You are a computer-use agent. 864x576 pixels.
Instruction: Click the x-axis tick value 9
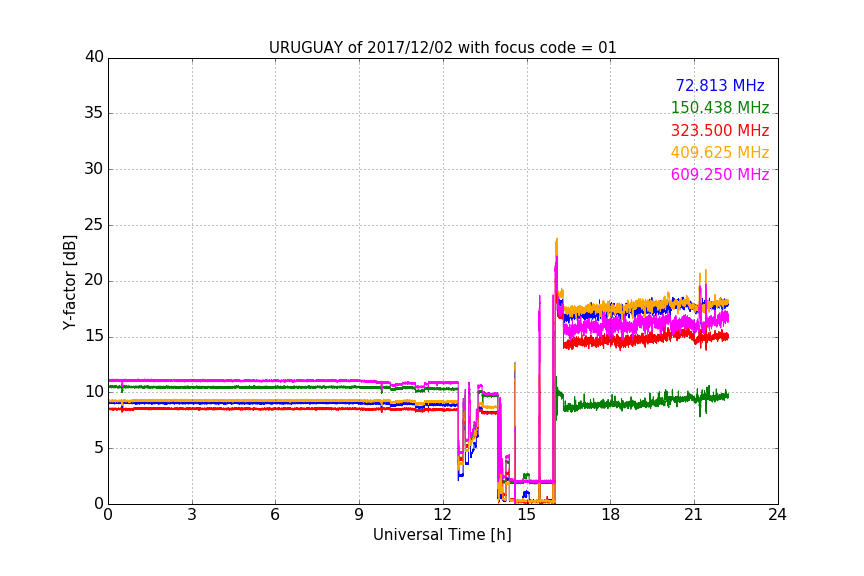click(359, 515)
